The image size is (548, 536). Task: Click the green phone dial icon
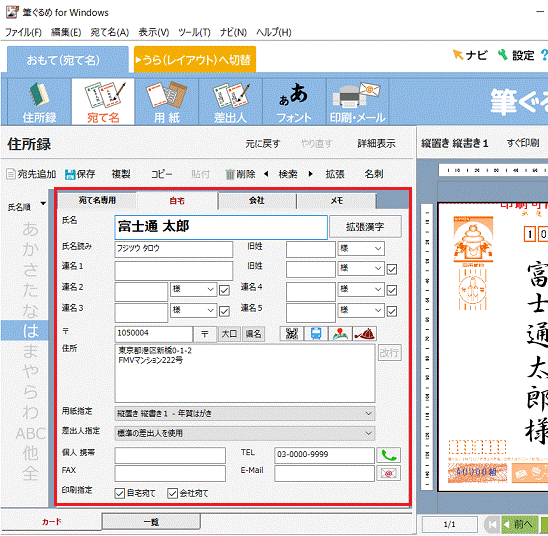click(x=389, y=455)
